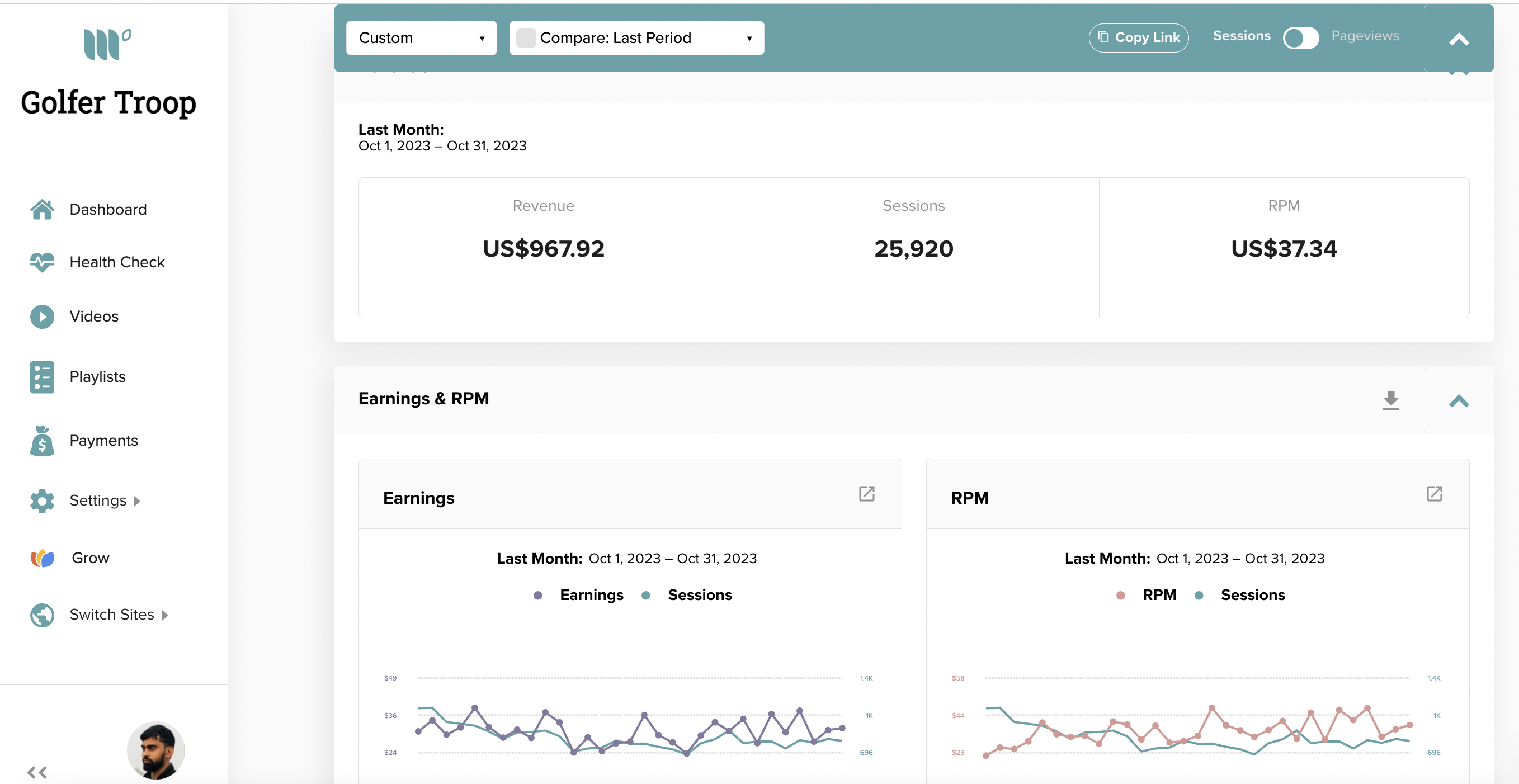
Task: Click the Settings gear icon
Action: point(42,500)
